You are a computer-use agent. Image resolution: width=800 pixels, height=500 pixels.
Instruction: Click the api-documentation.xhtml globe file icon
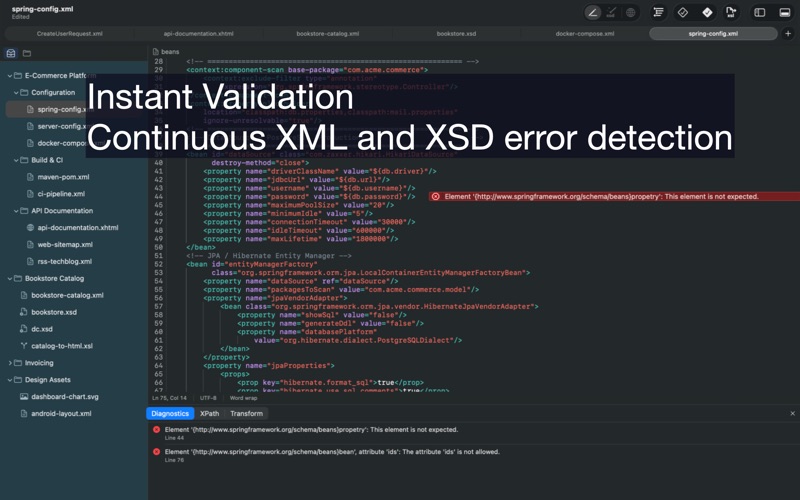click(30, 228)
